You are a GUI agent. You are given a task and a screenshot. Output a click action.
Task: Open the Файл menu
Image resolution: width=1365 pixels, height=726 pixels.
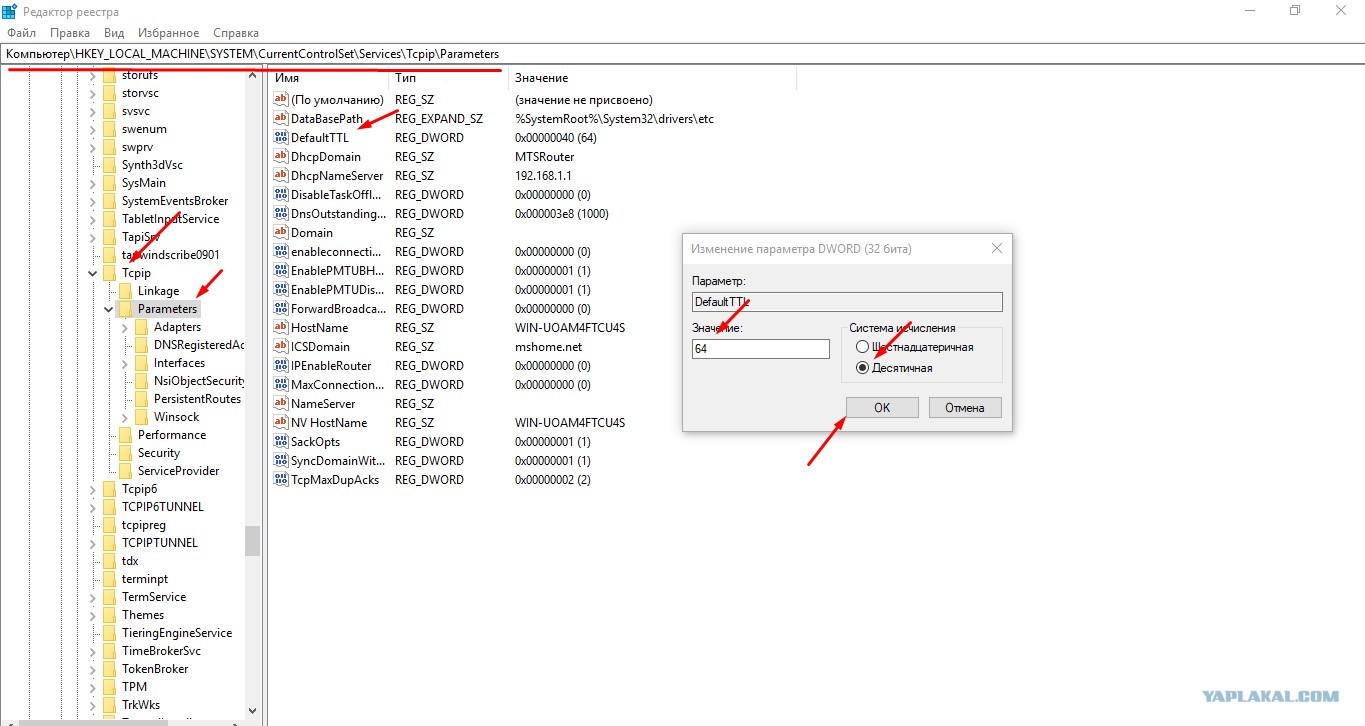[x=21, y=33]
